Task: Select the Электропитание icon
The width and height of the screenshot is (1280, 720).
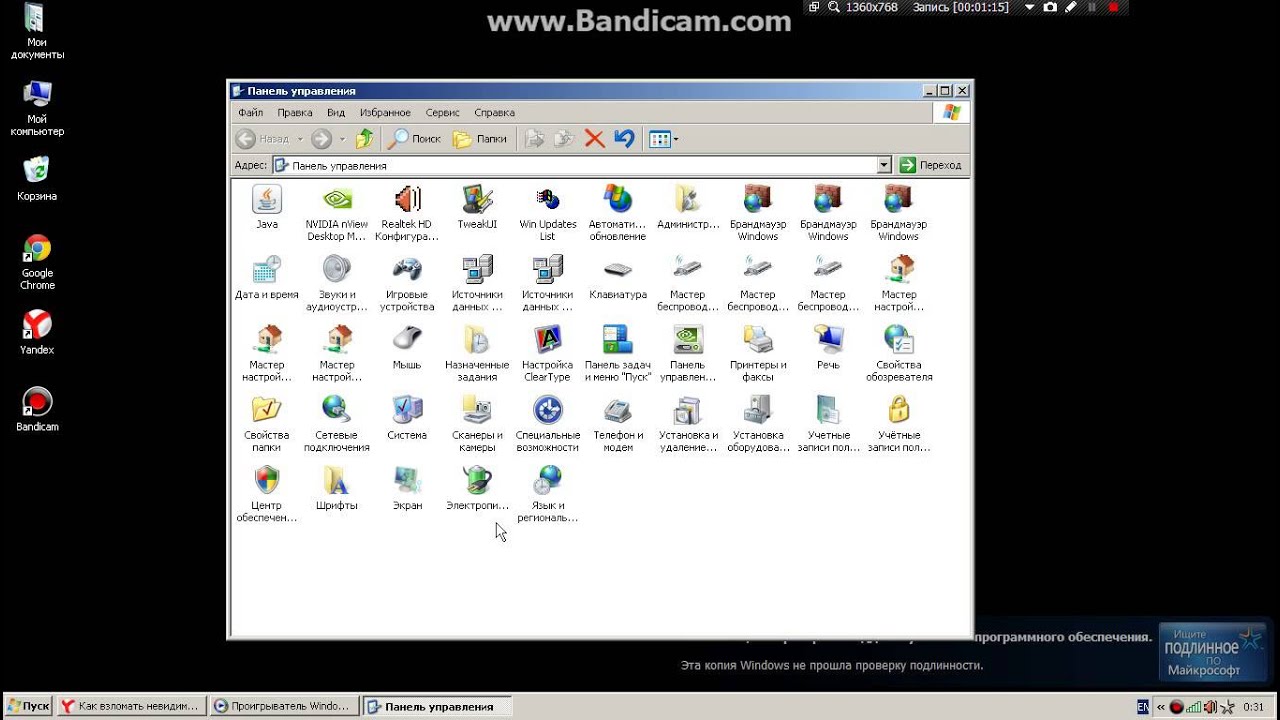Action: tap(477, 488)
